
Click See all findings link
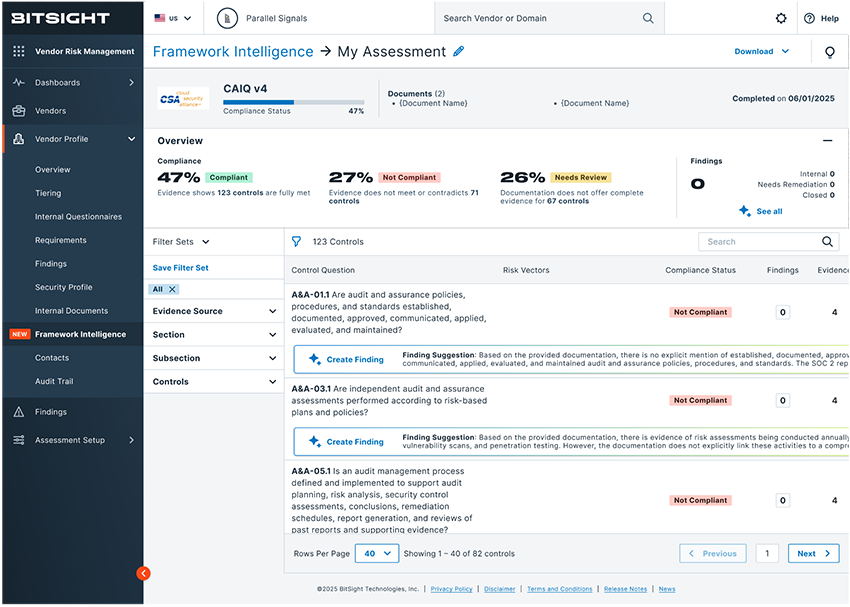coord(769,211)
